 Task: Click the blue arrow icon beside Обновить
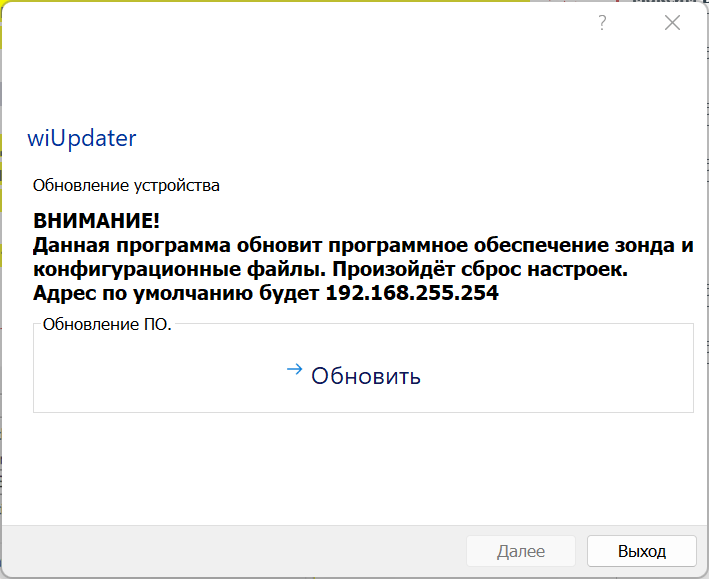294,370
